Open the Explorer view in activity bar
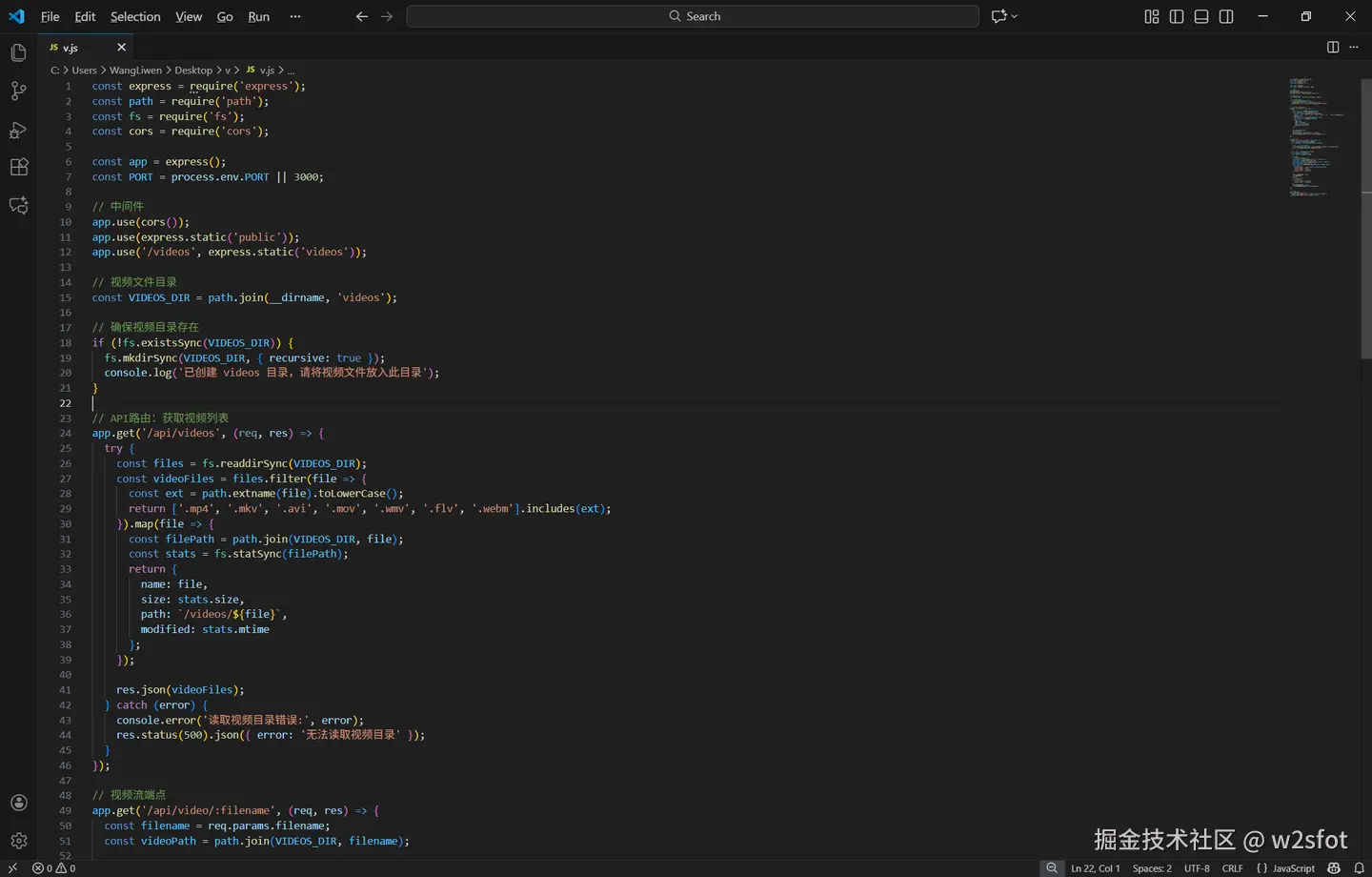 click(18, 53)
